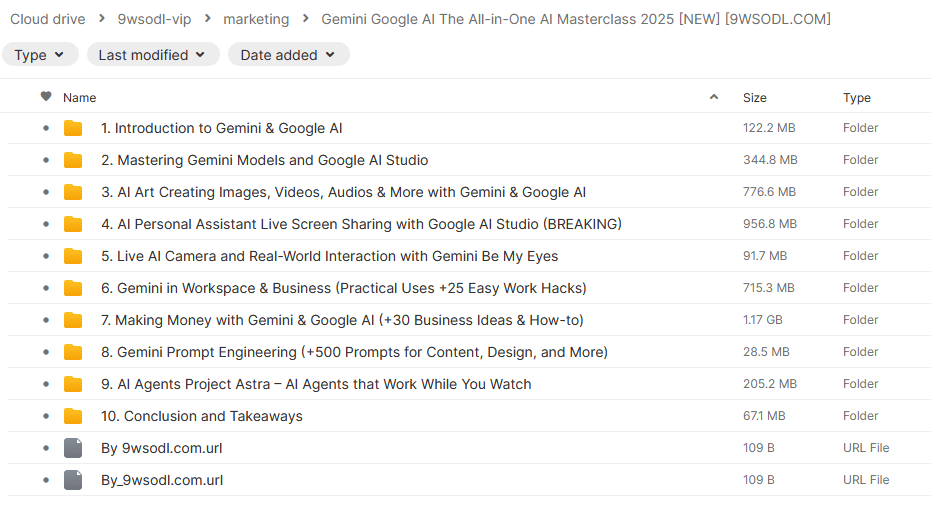This screenshot has height=513, width=931.
Task: Toggle favorite dot for AI Agents Project Astra
Action: coord(46,384)
